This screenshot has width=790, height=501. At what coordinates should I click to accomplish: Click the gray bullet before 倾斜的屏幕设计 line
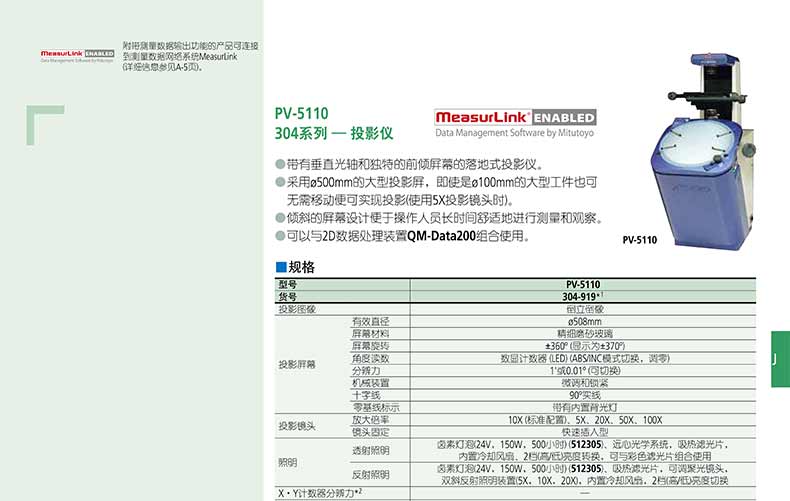(x=280, y=218)
